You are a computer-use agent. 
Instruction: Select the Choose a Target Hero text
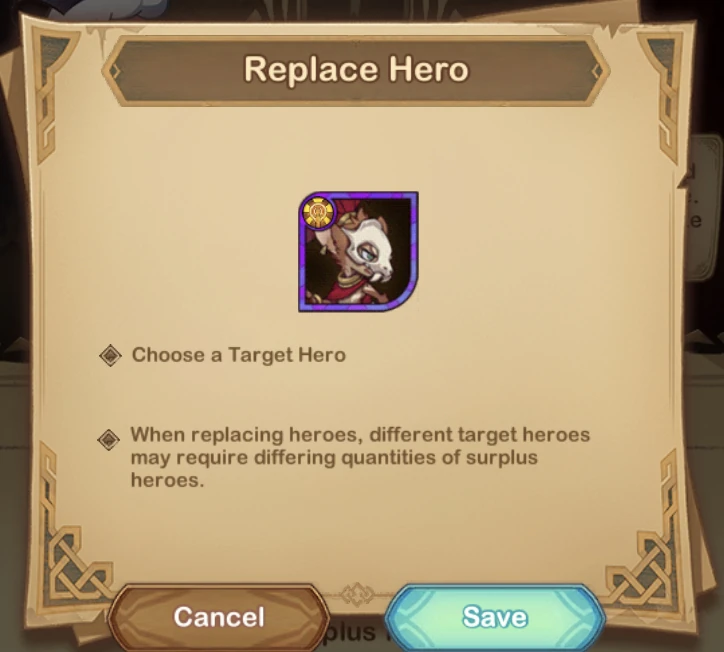(x=239, y=355)
